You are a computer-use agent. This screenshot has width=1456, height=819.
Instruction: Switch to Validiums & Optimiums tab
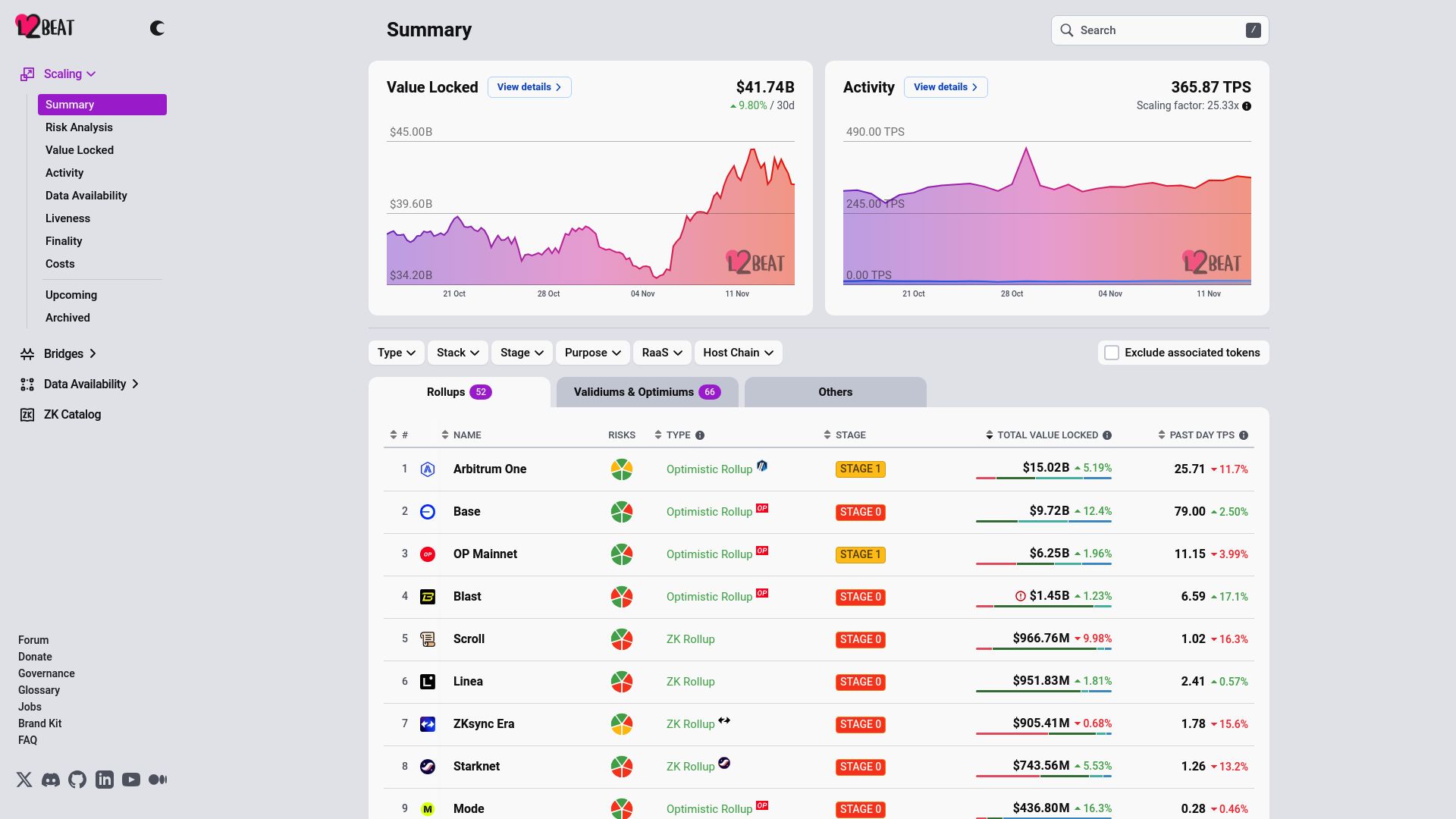coord(648,392)
